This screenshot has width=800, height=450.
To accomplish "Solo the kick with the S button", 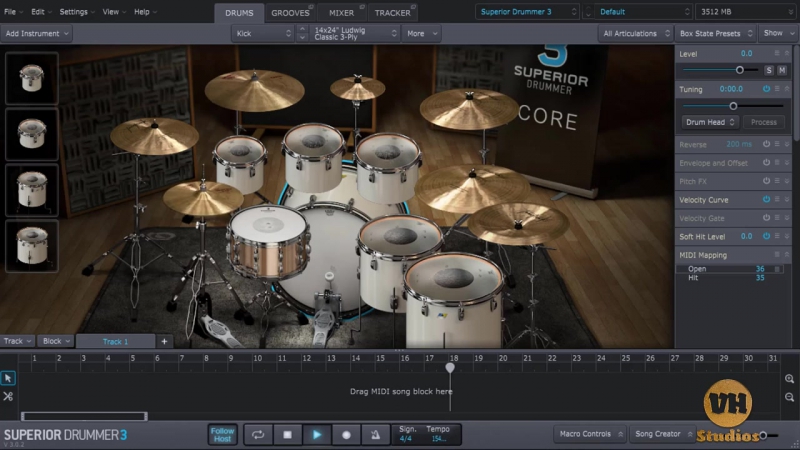I will (x=768, y=70).
